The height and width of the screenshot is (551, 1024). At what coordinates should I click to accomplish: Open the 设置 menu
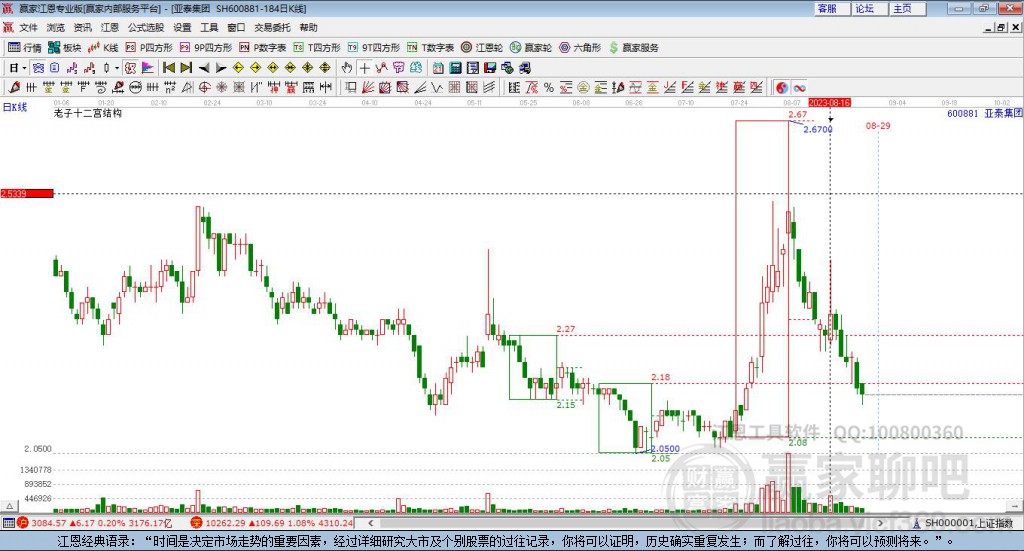182,27
